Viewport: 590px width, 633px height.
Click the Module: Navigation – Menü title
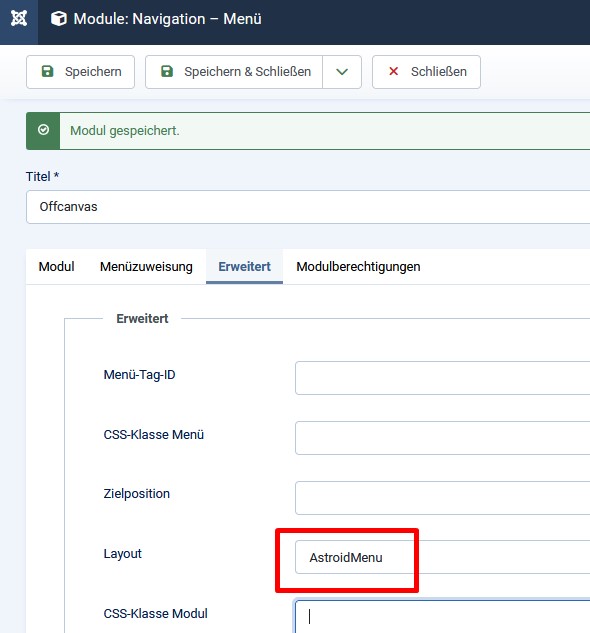tap(167, 19)
